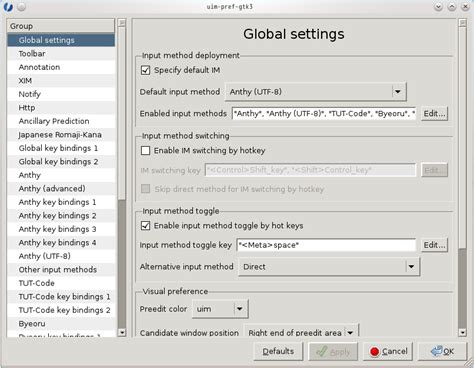
Task: Select Global key bindings 1
Action: [61, 148]
